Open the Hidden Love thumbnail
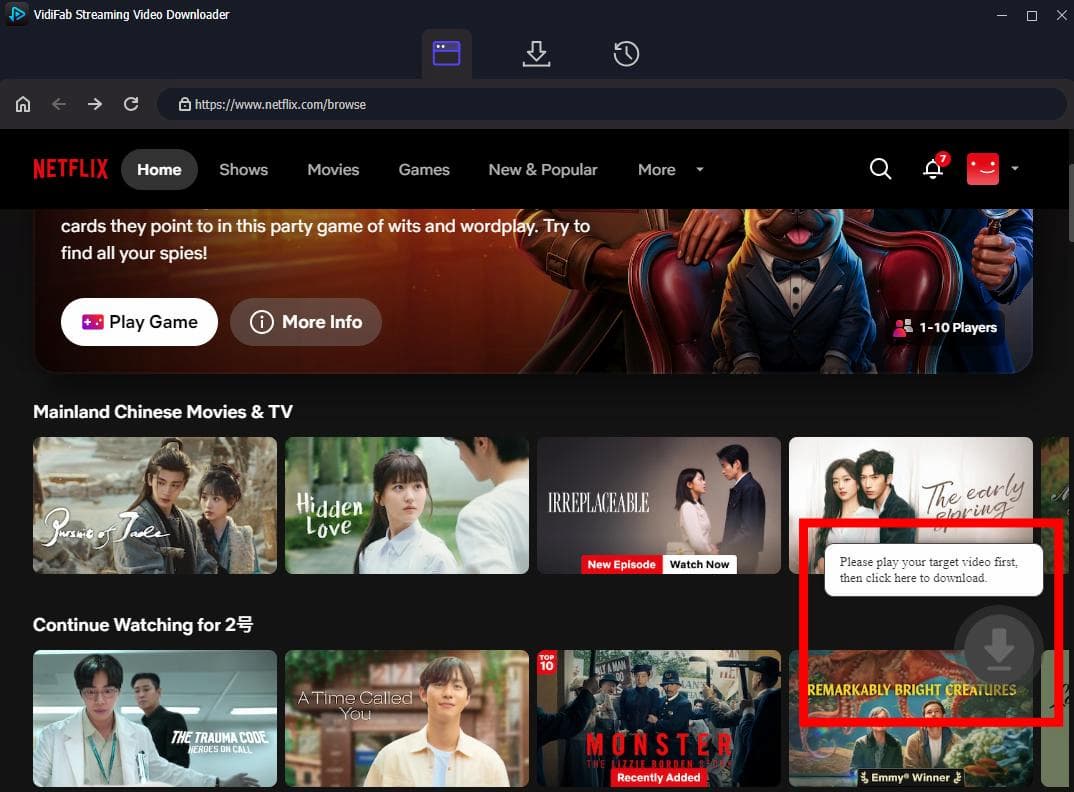The width and height of the screenshot is (1074, 792). coord(407,505)
